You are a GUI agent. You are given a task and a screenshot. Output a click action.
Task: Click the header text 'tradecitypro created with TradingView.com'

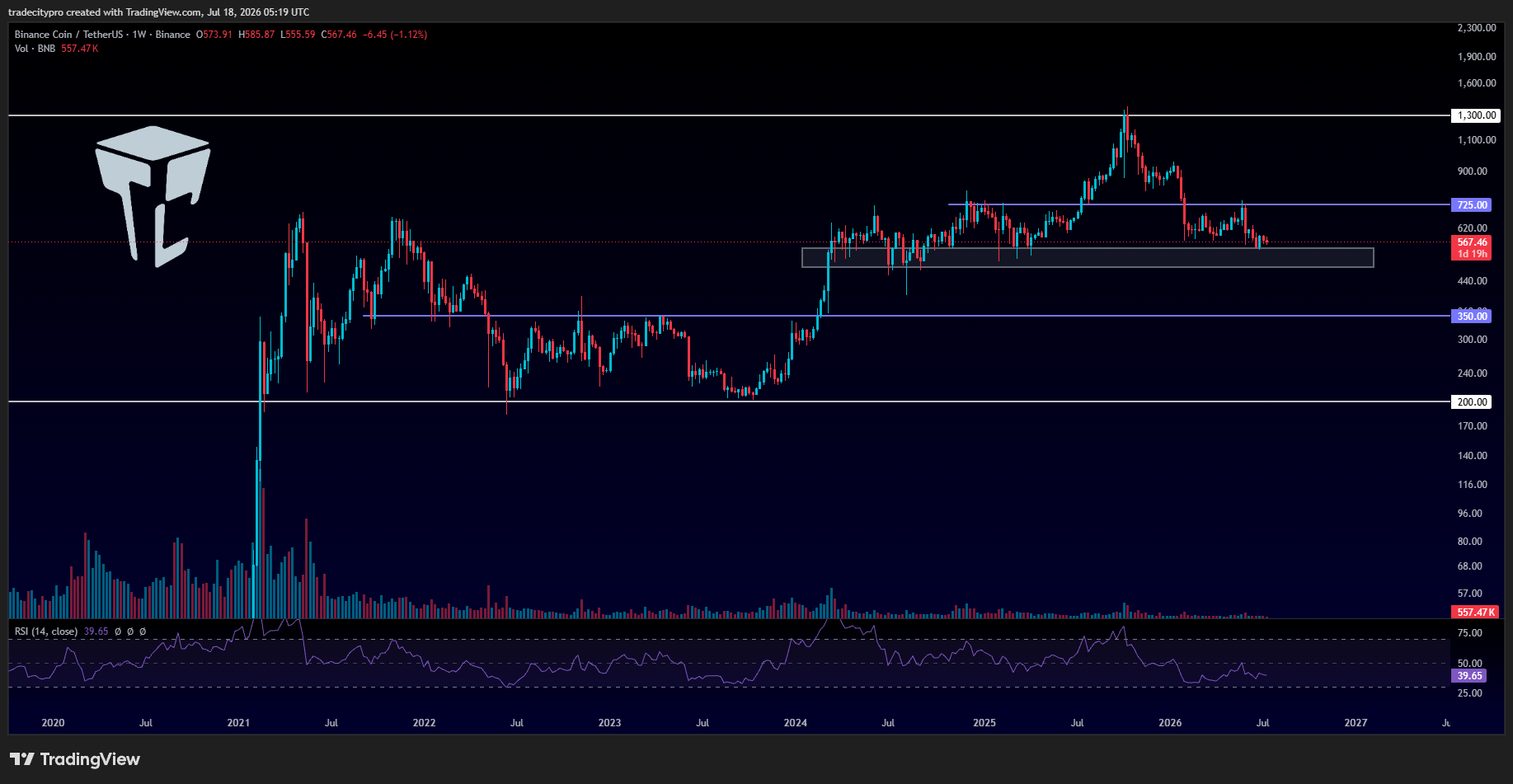pos(105,12)
